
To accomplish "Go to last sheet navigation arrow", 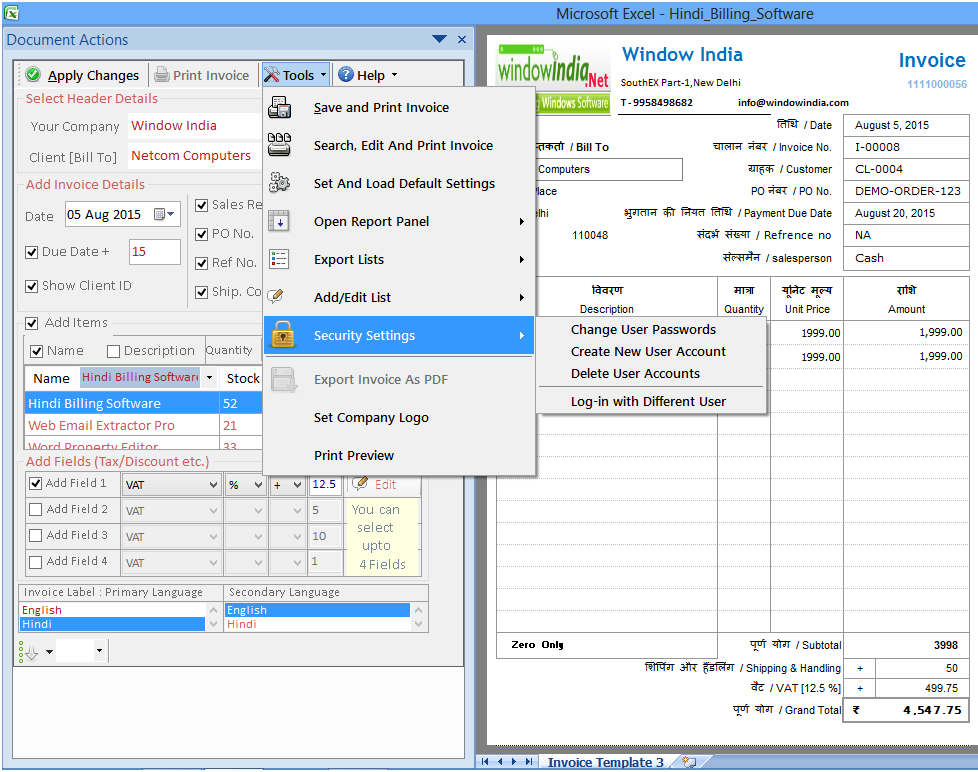I will [x=529, y=761].
